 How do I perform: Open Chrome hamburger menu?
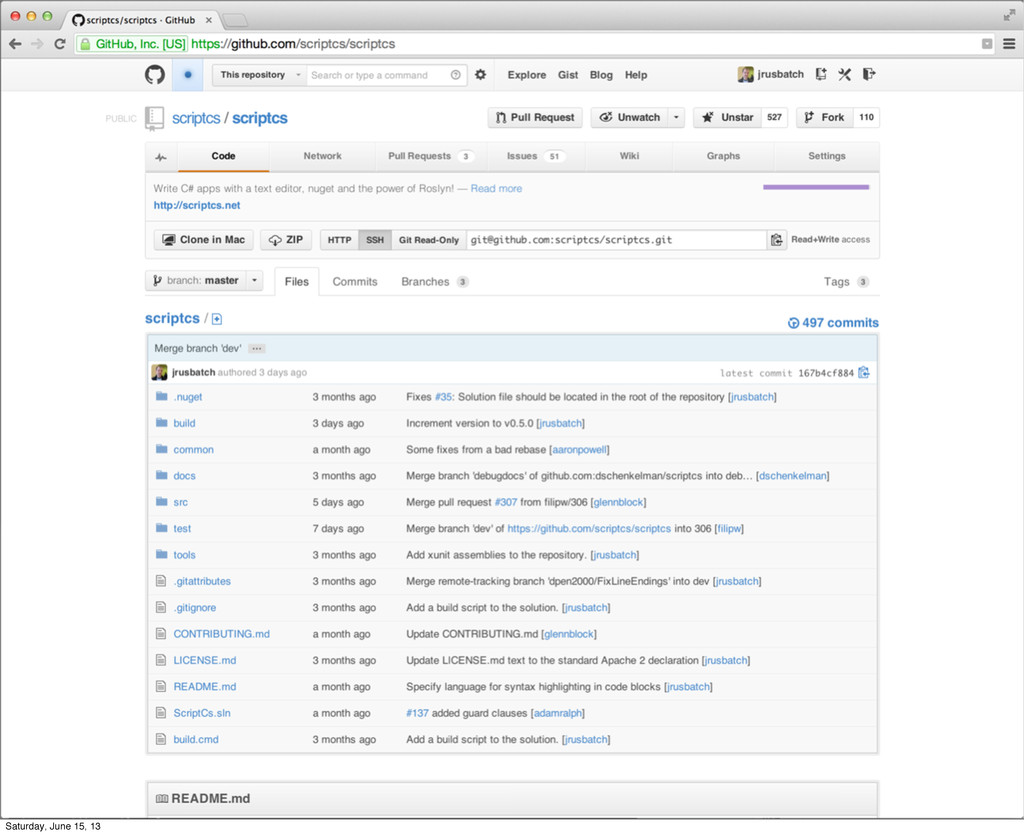pos(1009,44)
